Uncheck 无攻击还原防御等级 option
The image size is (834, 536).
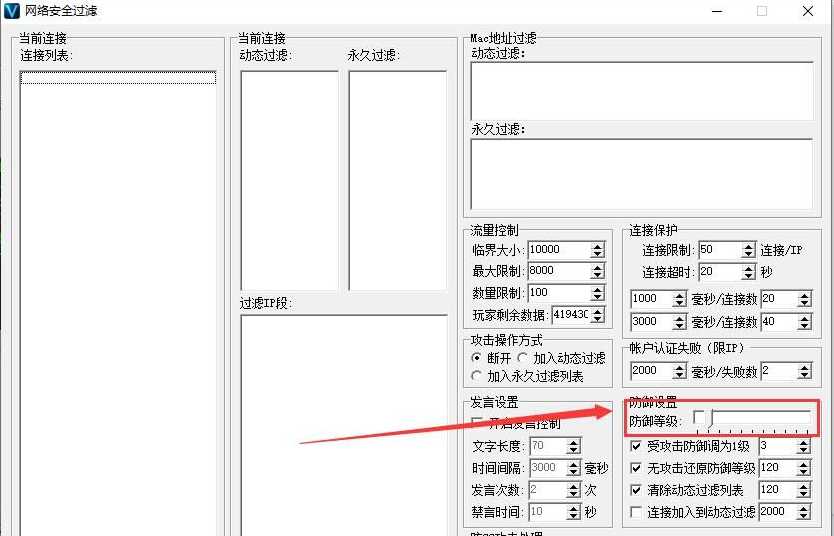(x=636, y=468)
